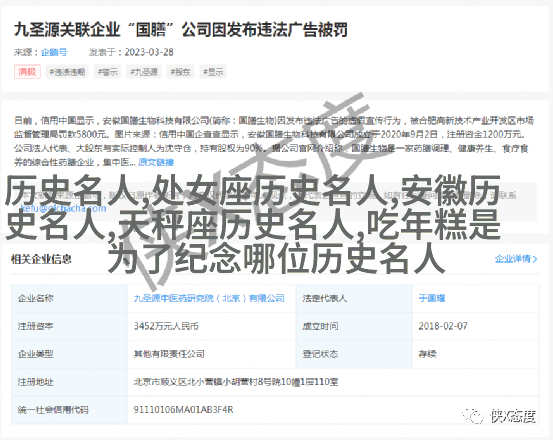Select the 企业类型 label cell

click(69, 354)
